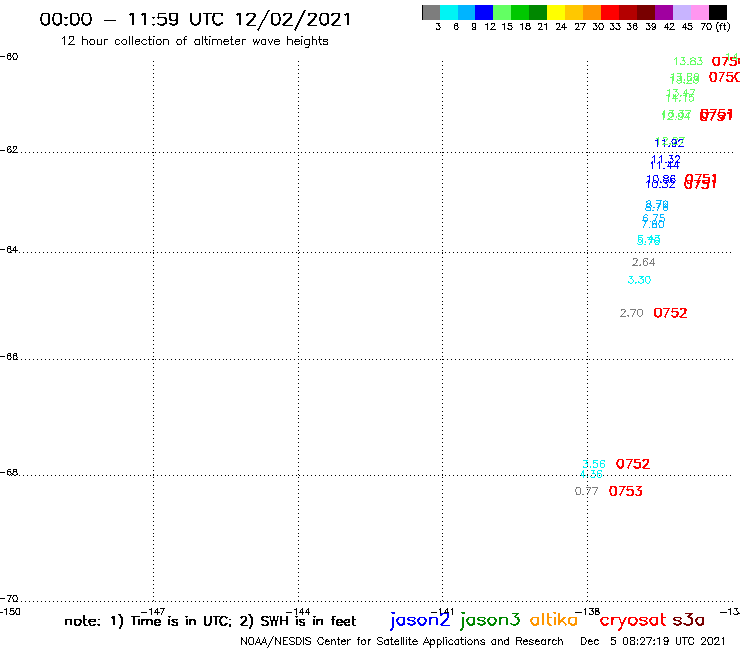Click the orange 'altika' satellite label

pyautogui.click(x=554, y=619)
